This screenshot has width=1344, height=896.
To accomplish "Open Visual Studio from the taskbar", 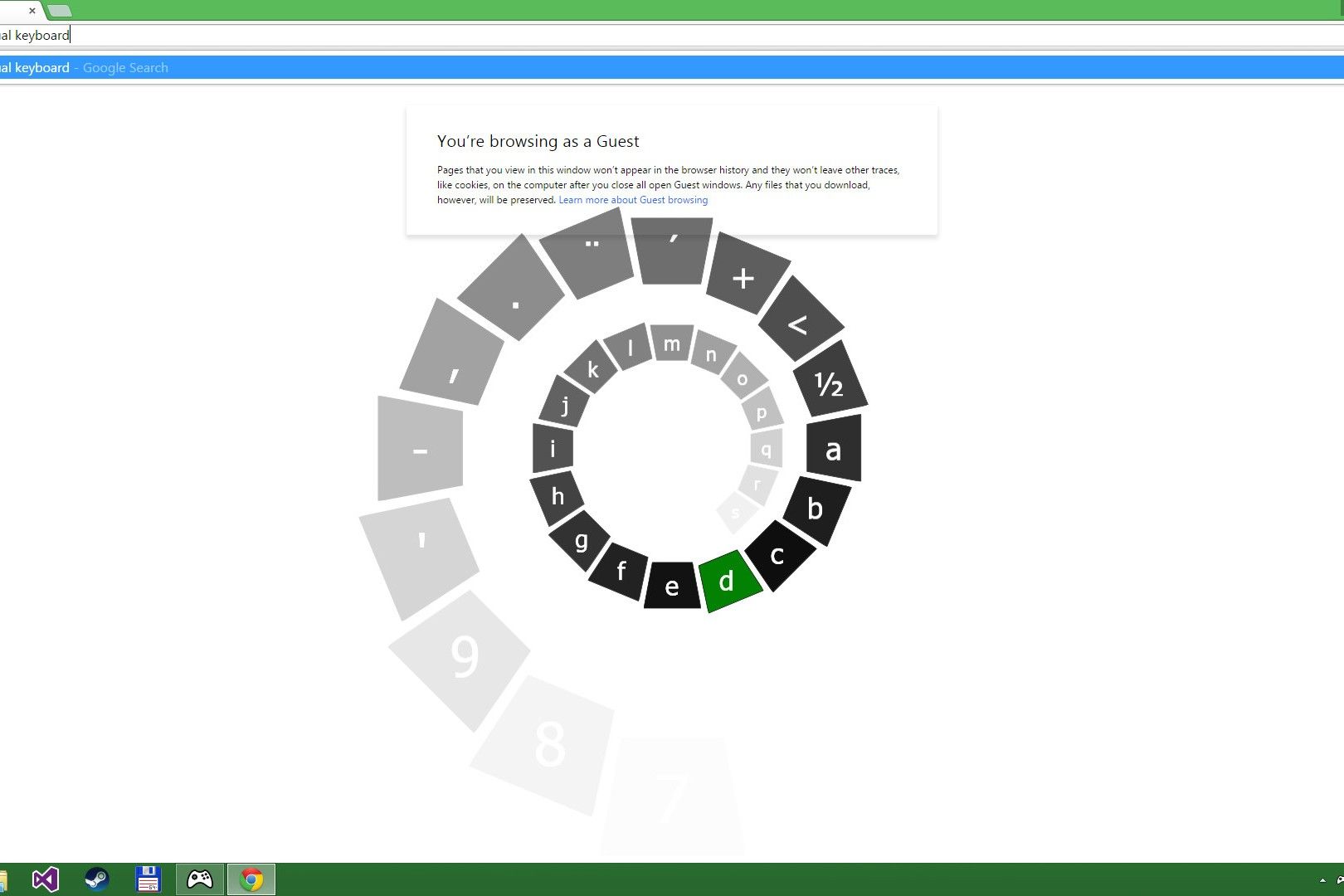I will click(x=46, y=879).
